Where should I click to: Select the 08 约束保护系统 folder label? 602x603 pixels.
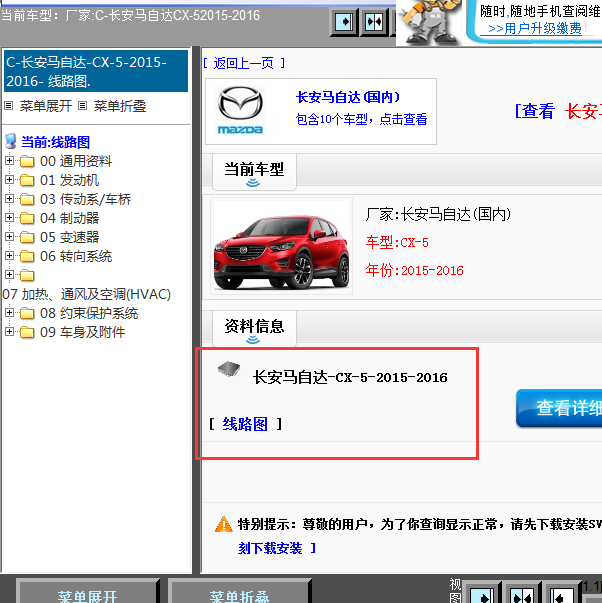click(89, 313)
